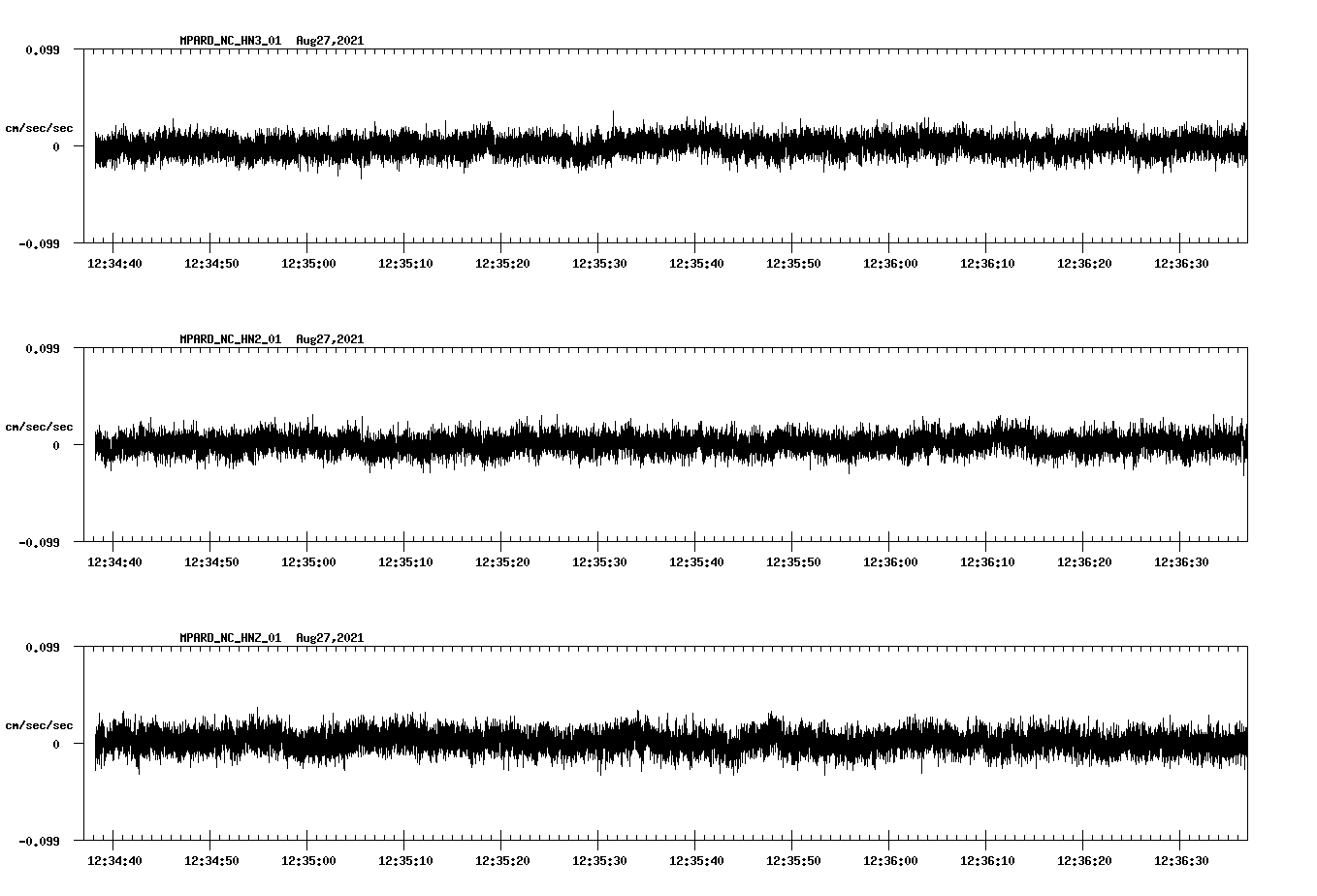Click the zero label on HNZ axis
Viewport: 1317px width, 896px height.
click(x=56, y=744)
